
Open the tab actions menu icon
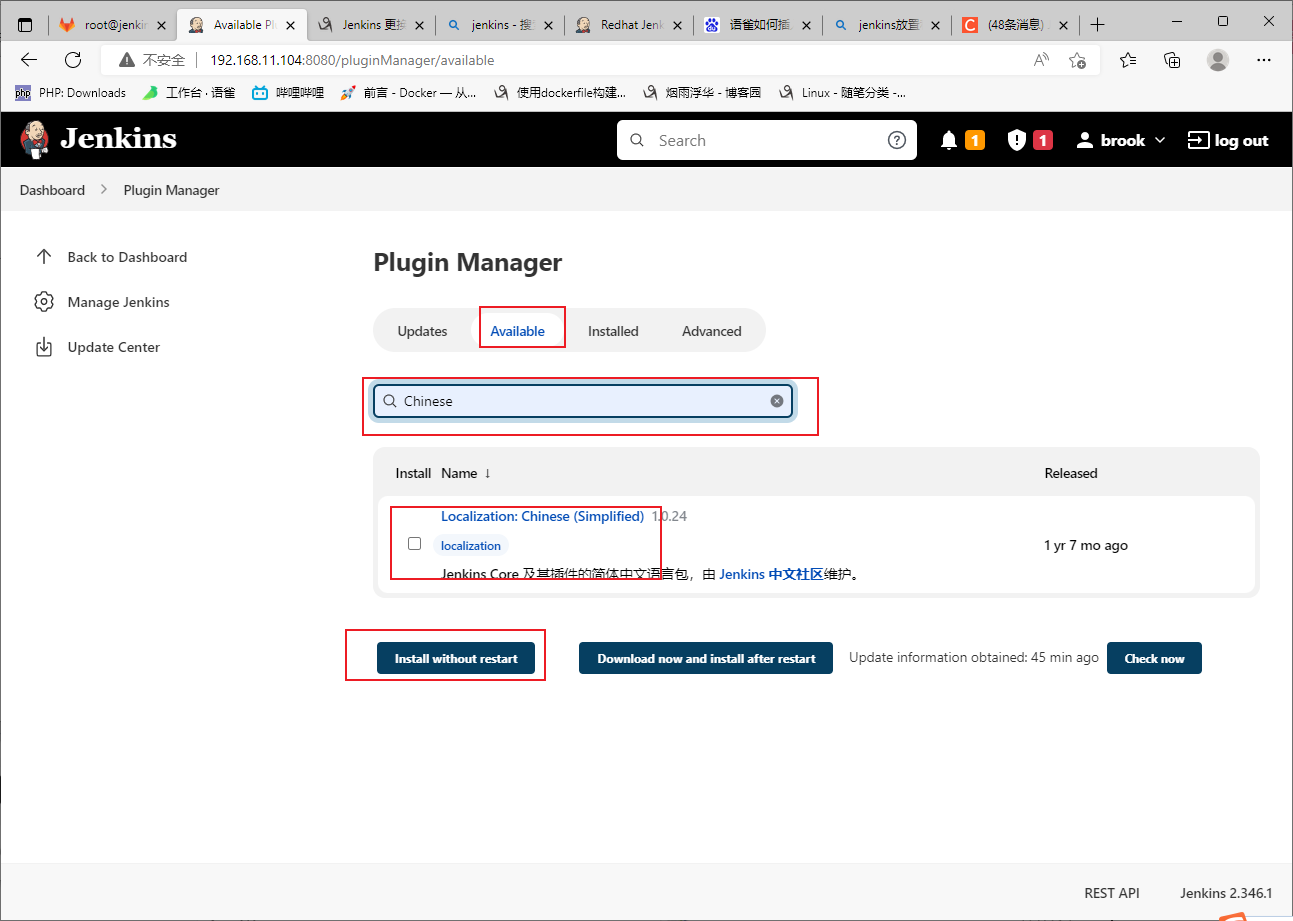point(25,25)
